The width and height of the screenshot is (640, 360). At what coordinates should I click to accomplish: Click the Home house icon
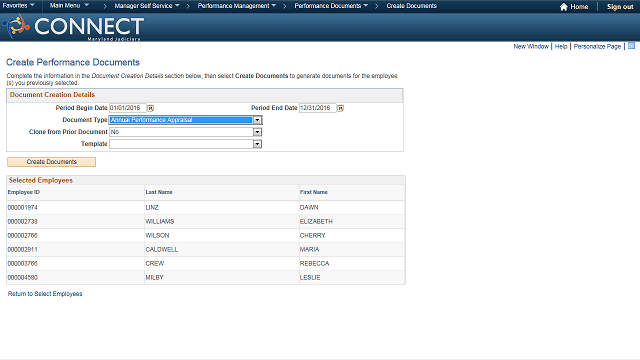pos(564,7)
